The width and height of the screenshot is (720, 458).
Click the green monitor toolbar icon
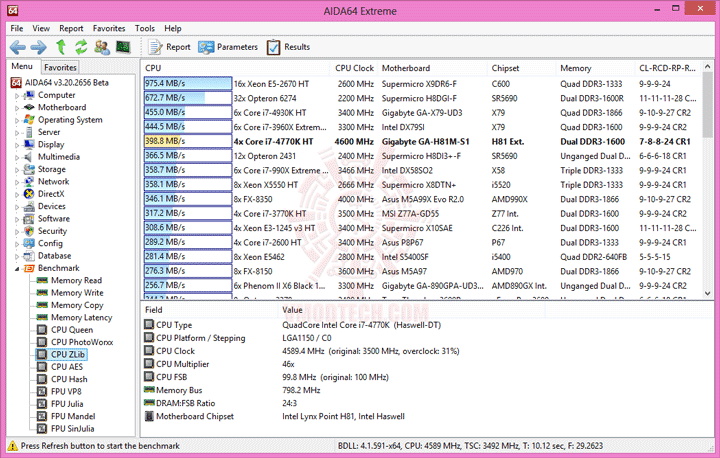[x=123, y=46]
